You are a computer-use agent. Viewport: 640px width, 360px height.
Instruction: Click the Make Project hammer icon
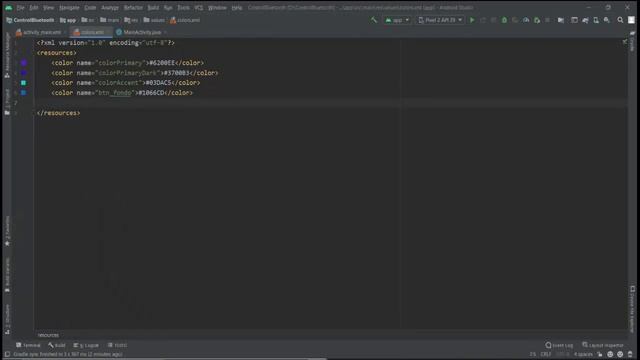pyautogui.click(x=373, y=20)
